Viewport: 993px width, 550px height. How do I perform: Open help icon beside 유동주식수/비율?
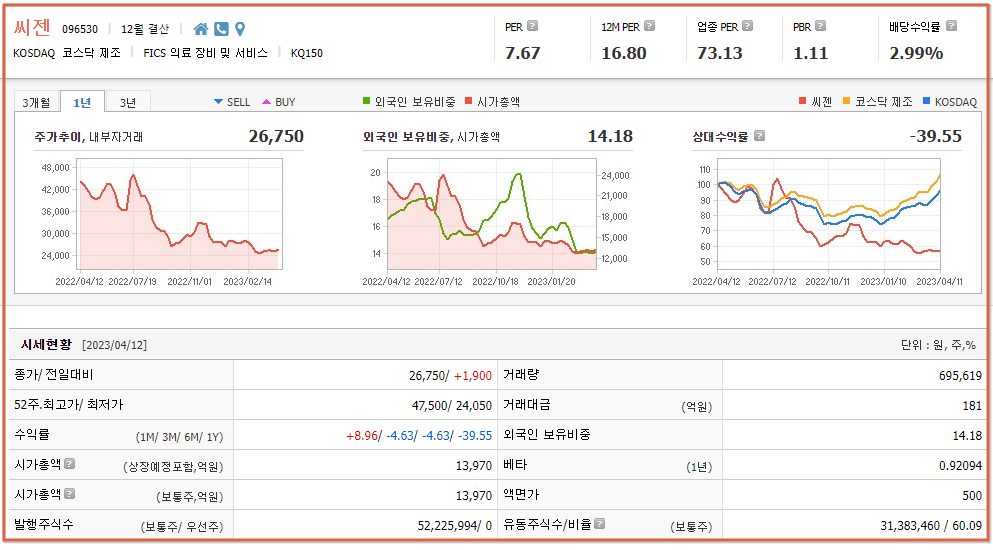599,524
